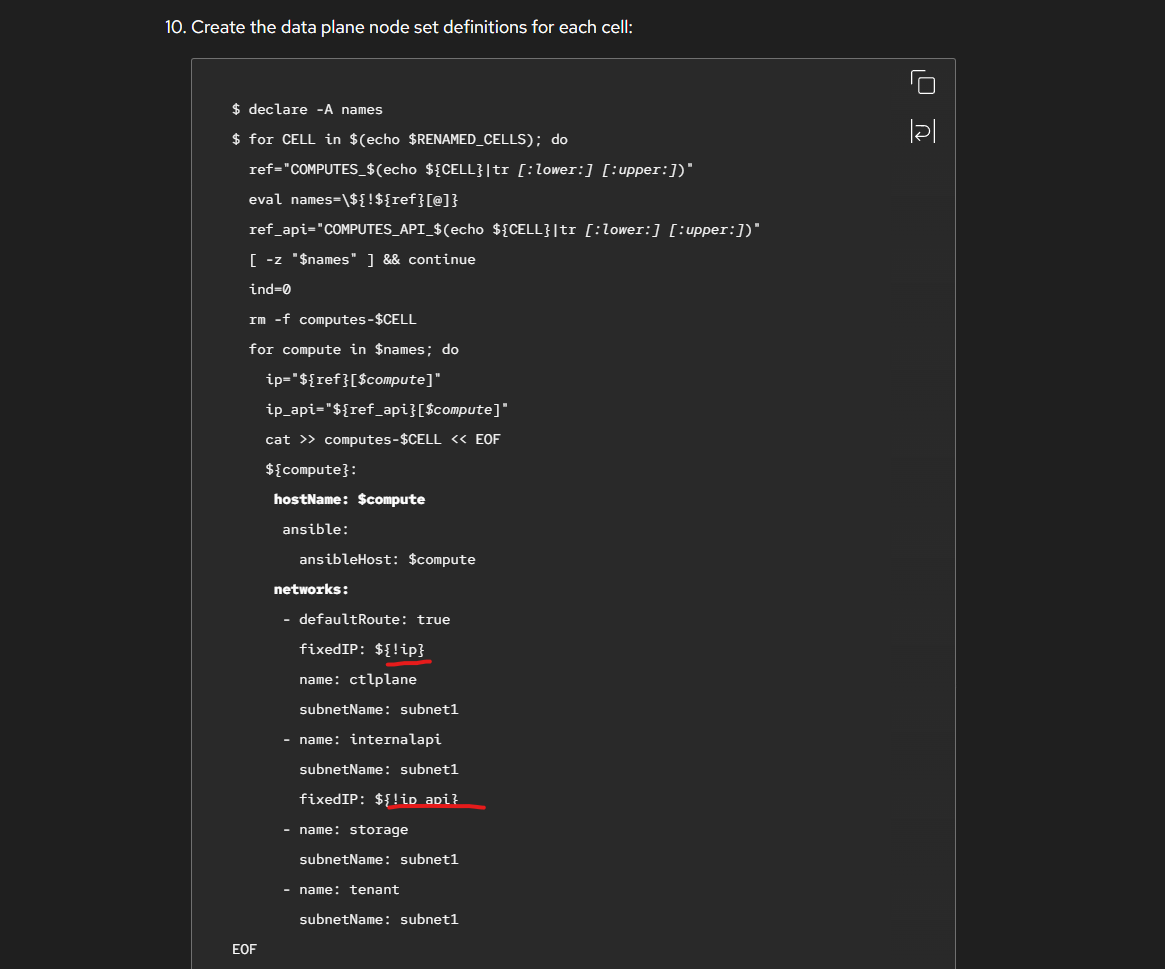The height and width of the screenshot is (969, 1165).
Task: Click the 'cat >> computes-$CELL << EOF' line
Action: (x=382, y=439)
